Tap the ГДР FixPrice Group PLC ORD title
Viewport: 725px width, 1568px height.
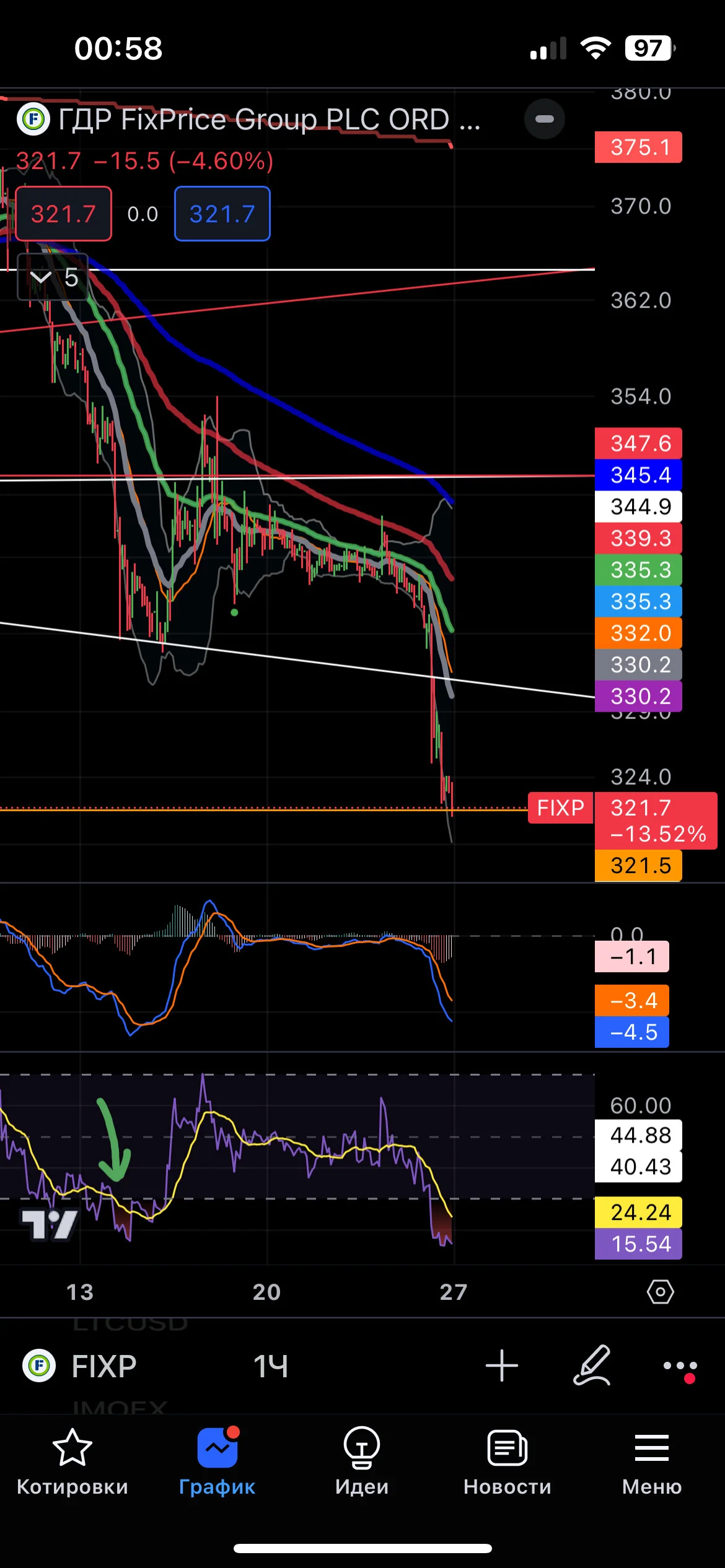270,119
